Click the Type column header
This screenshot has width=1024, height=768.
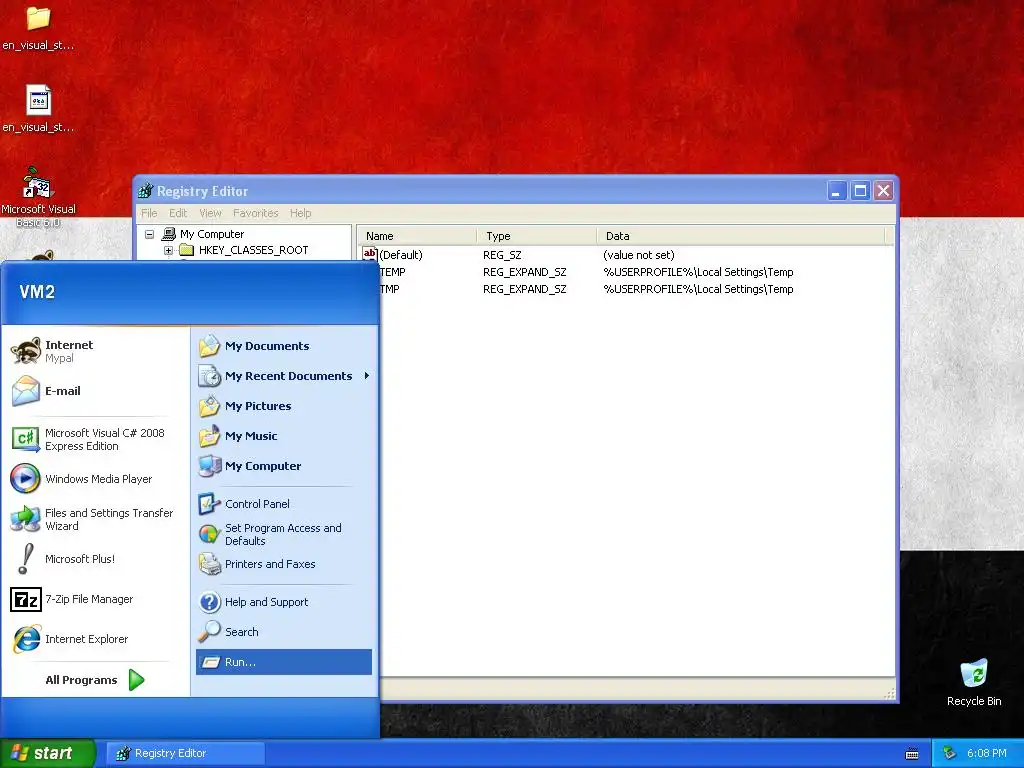(536, 236)
